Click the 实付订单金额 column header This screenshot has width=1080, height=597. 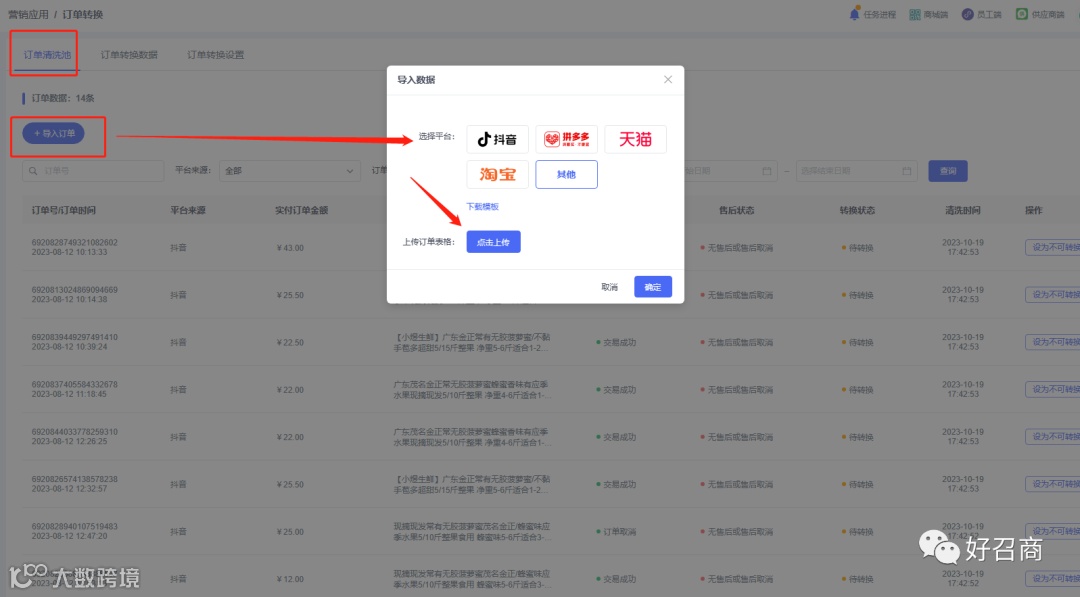point(302,210)
